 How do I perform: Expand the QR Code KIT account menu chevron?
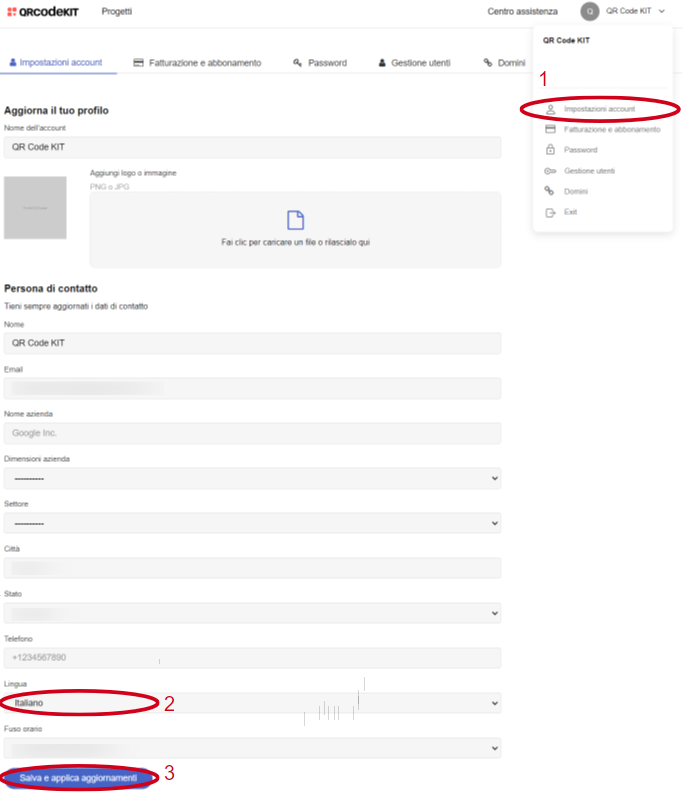tap(662, 11)
